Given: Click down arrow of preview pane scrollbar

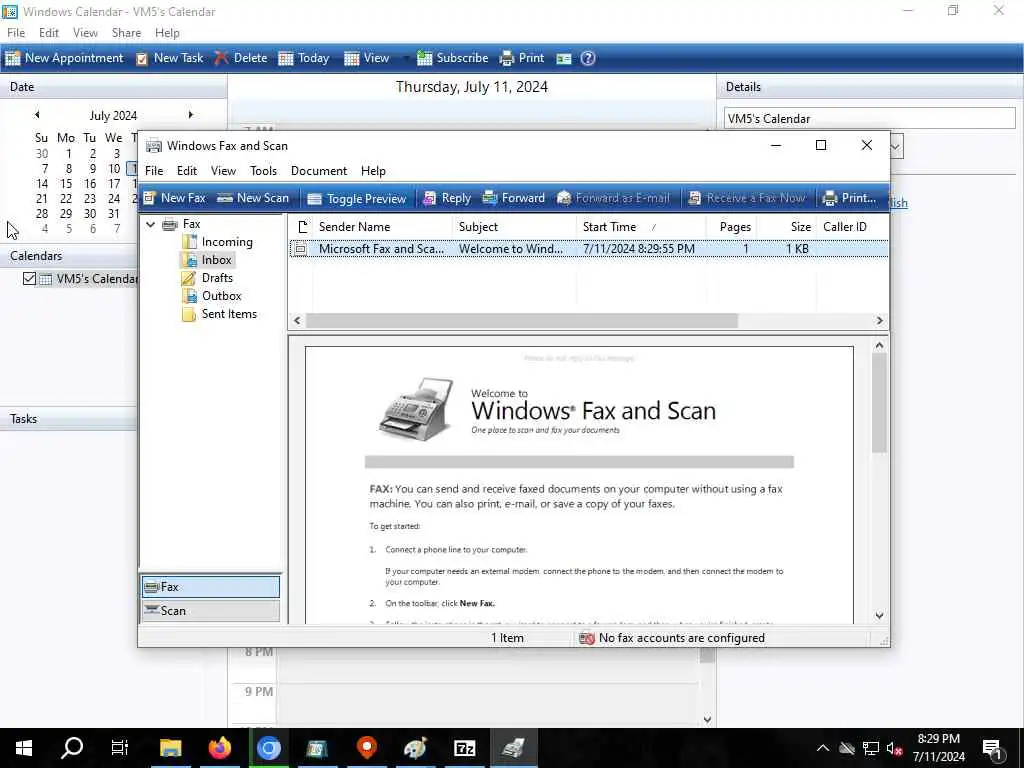Looking at the screenshot, I should [x=879, y=615].
